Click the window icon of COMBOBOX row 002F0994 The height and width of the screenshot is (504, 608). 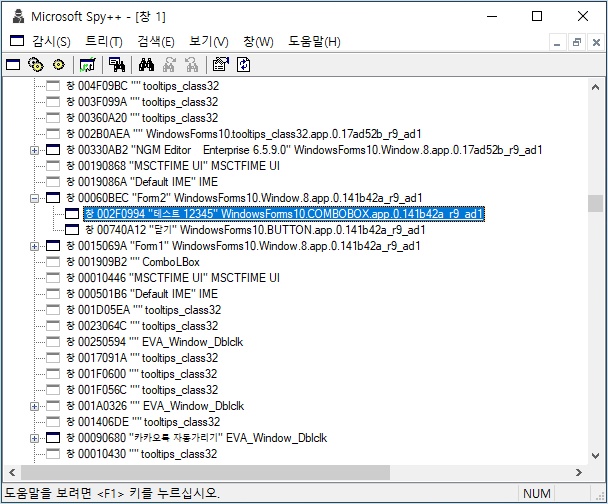pyautogui.click(x=72, y=214)
